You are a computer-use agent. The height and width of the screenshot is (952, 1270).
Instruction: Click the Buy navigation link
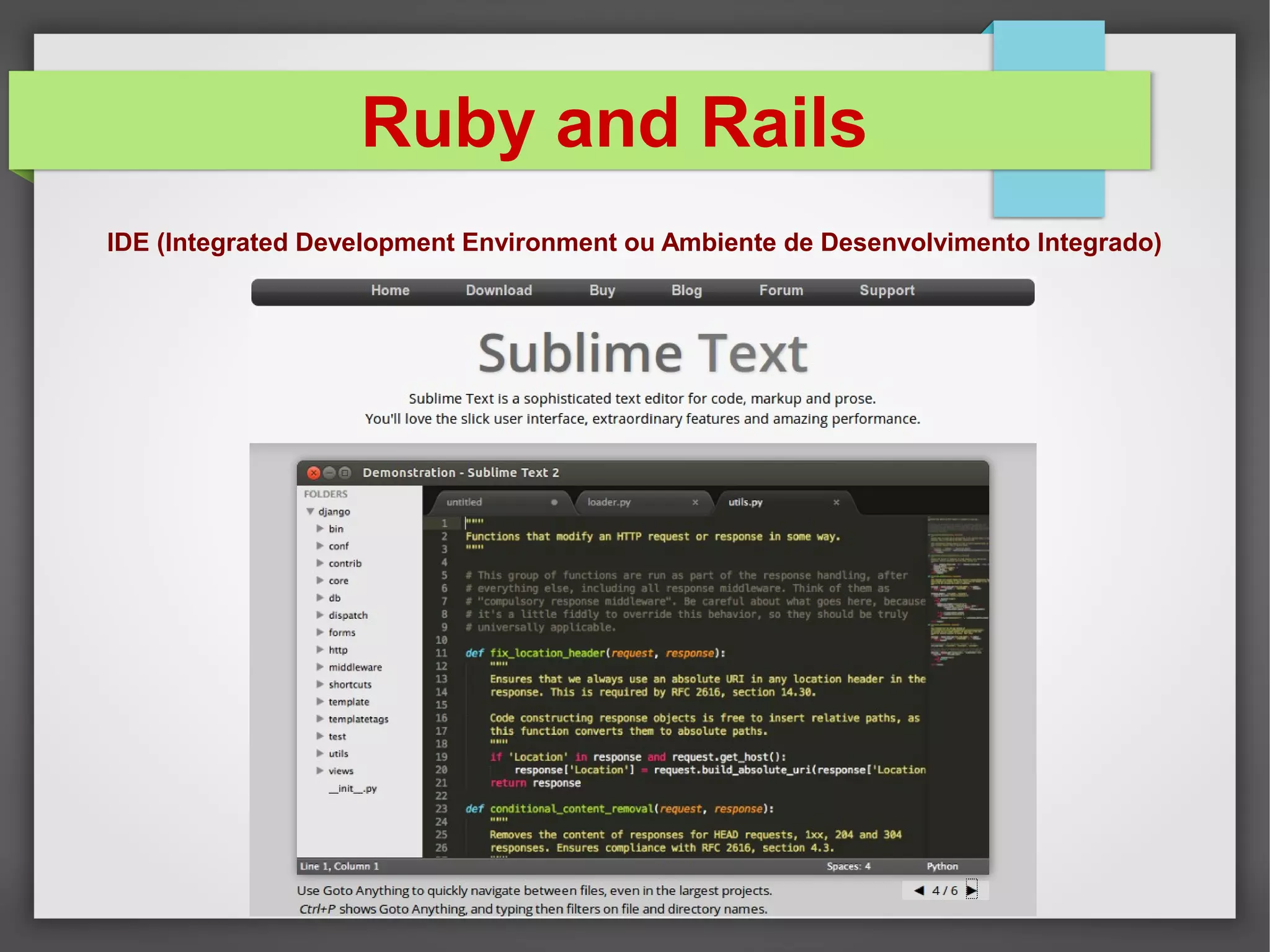[x=602, y=290]
